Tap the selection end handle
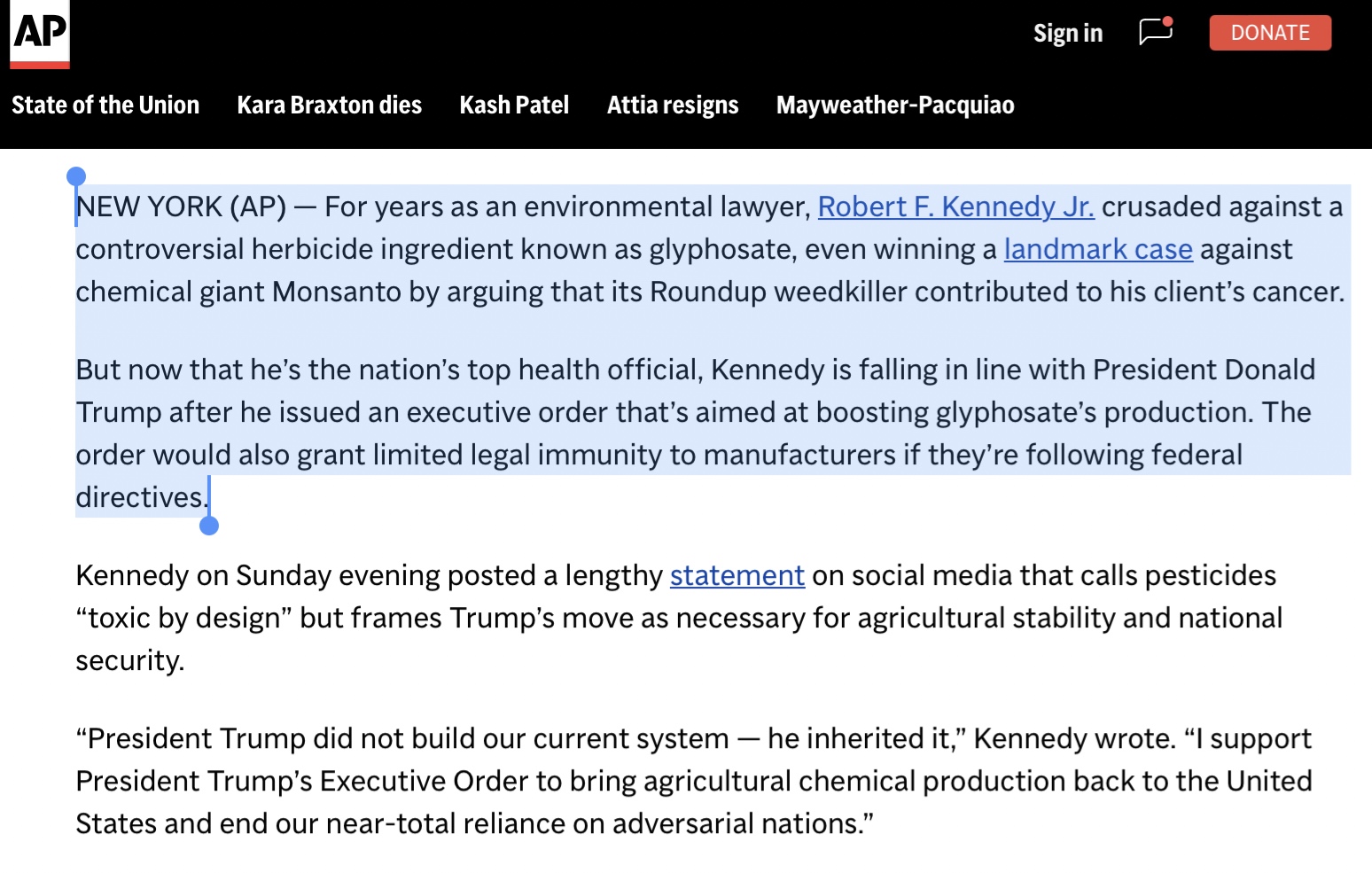Image resolution: width=1372 pixels, height=873 pixels. (209, 526)
